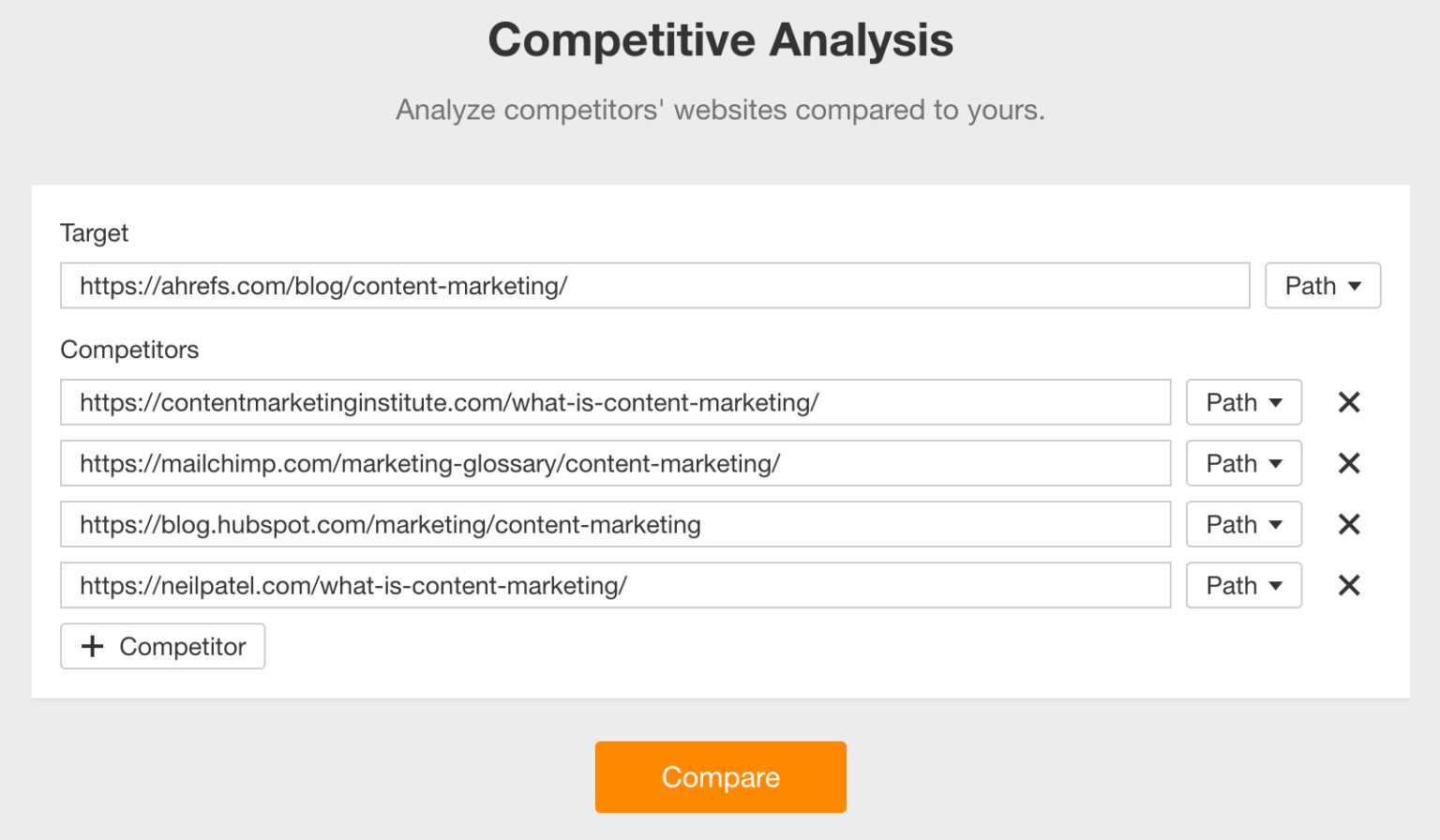Open the Path dropdown for the contentmarketinginstitute competitor
Image resolution: width=1440 pixels, height=840 pixels.
click(x=1244, y=402)
